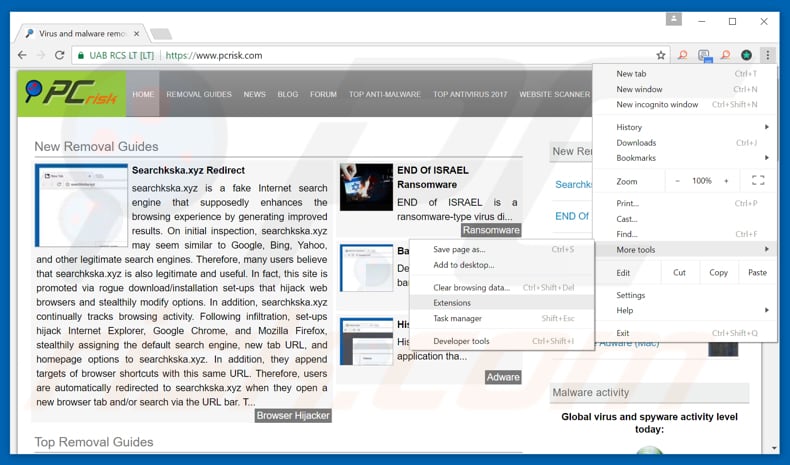This screenshot has width=790, height=465.
Task: Open Extensions from More tools submenu
Action: pyautogui.click(x=502, y=303)
